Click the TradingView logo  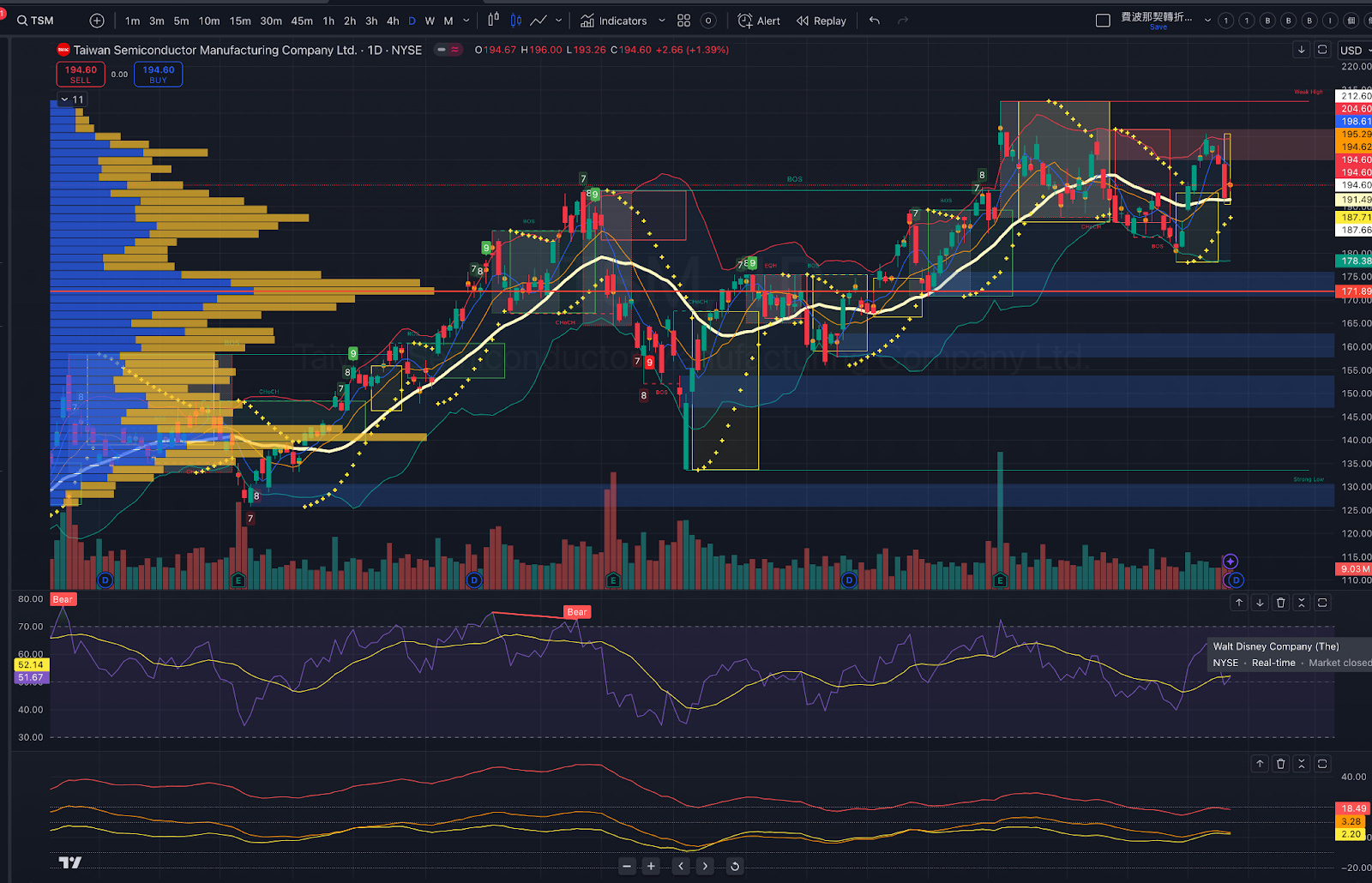[70, 862]
